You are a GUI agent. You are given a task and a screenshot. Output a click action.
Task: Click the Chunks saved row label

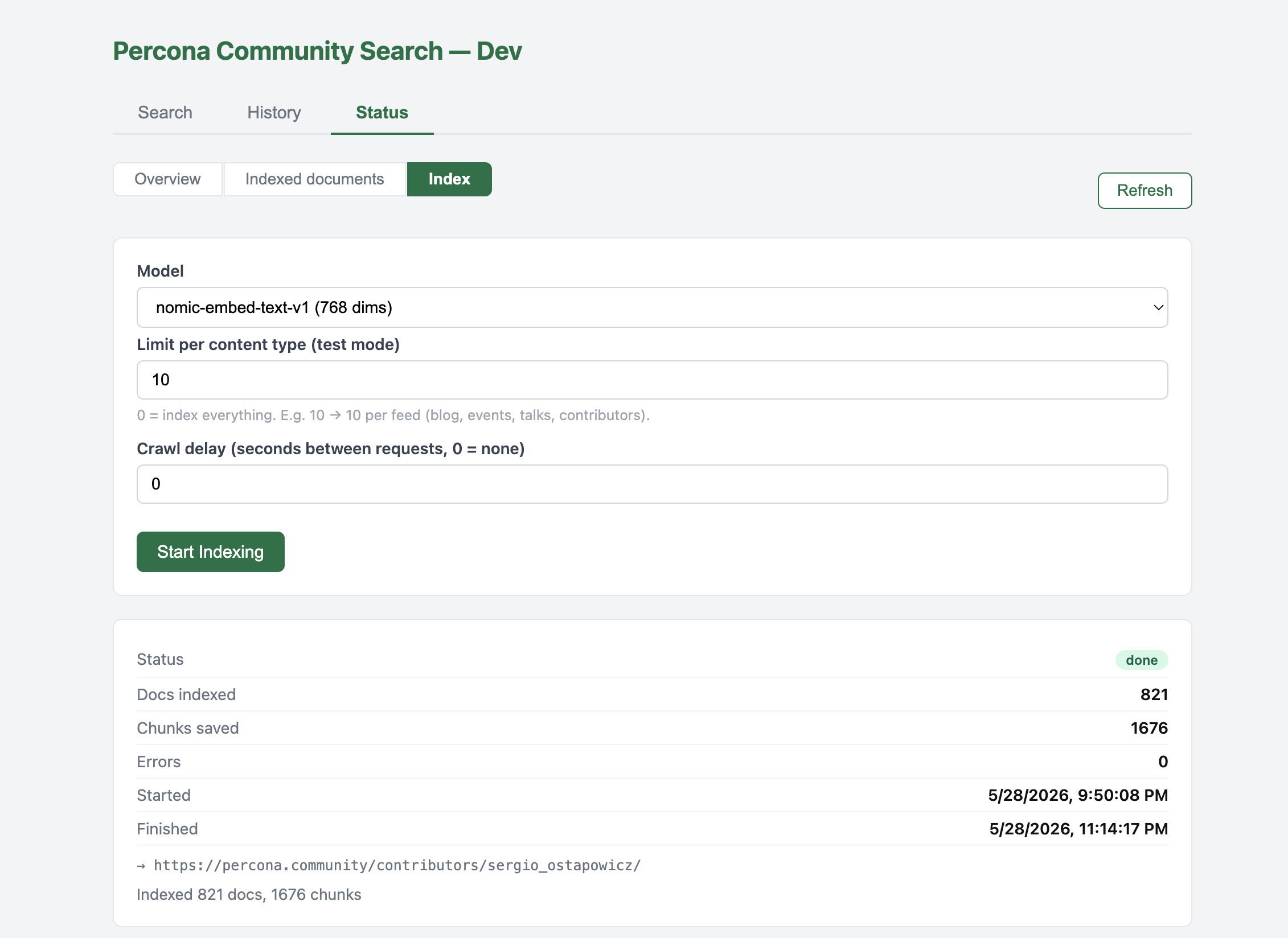pos(188,728)
